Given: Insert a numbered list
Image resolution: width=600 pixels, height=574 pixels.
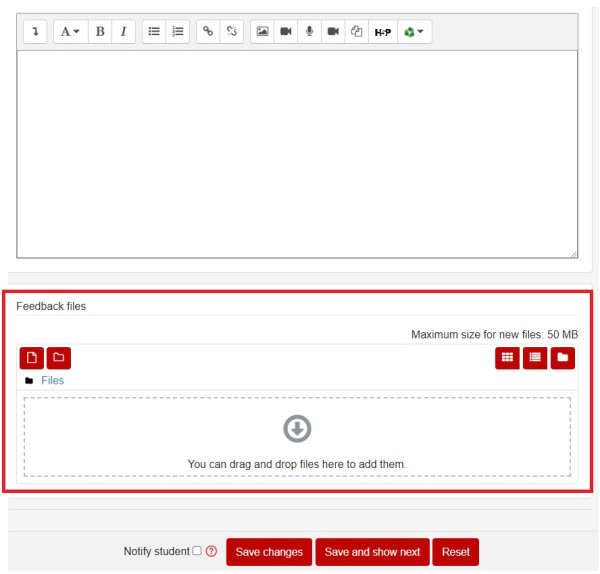Looking at the screenshot, I should [x=178, y=32].
